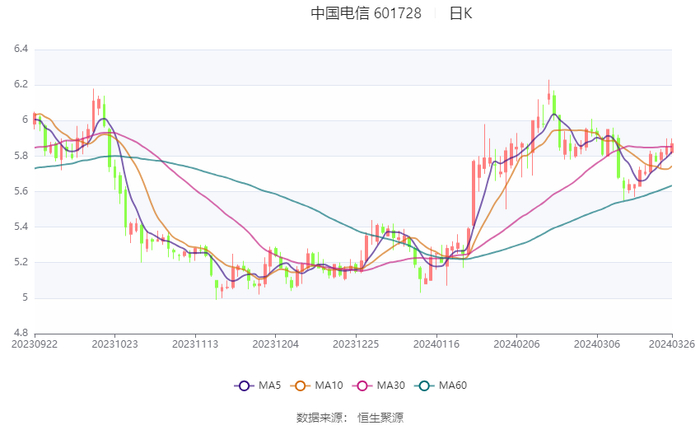Click the 20240206 date axis label
Image resolution: width=700 pixels, height=426 pixels.
click(517, 344)
